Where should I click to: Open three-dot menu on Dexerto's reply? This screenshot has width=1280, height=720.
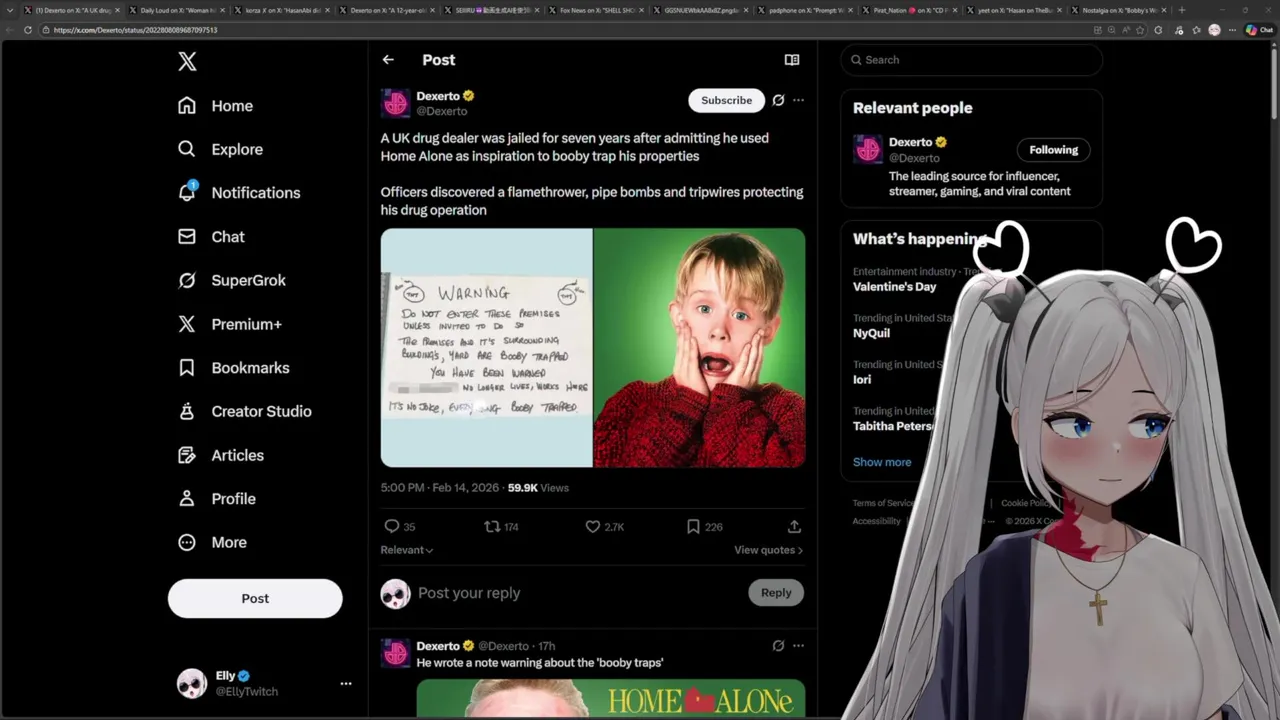(x=798, y=646)
